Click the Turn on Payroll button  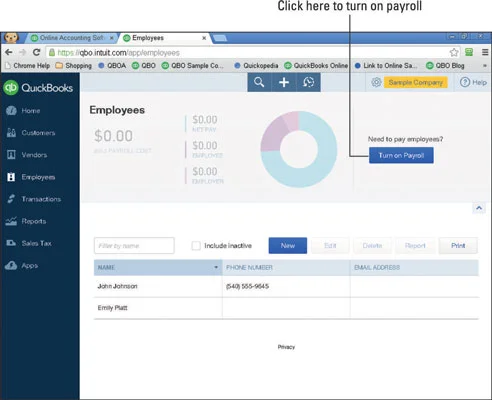(401, 155)
